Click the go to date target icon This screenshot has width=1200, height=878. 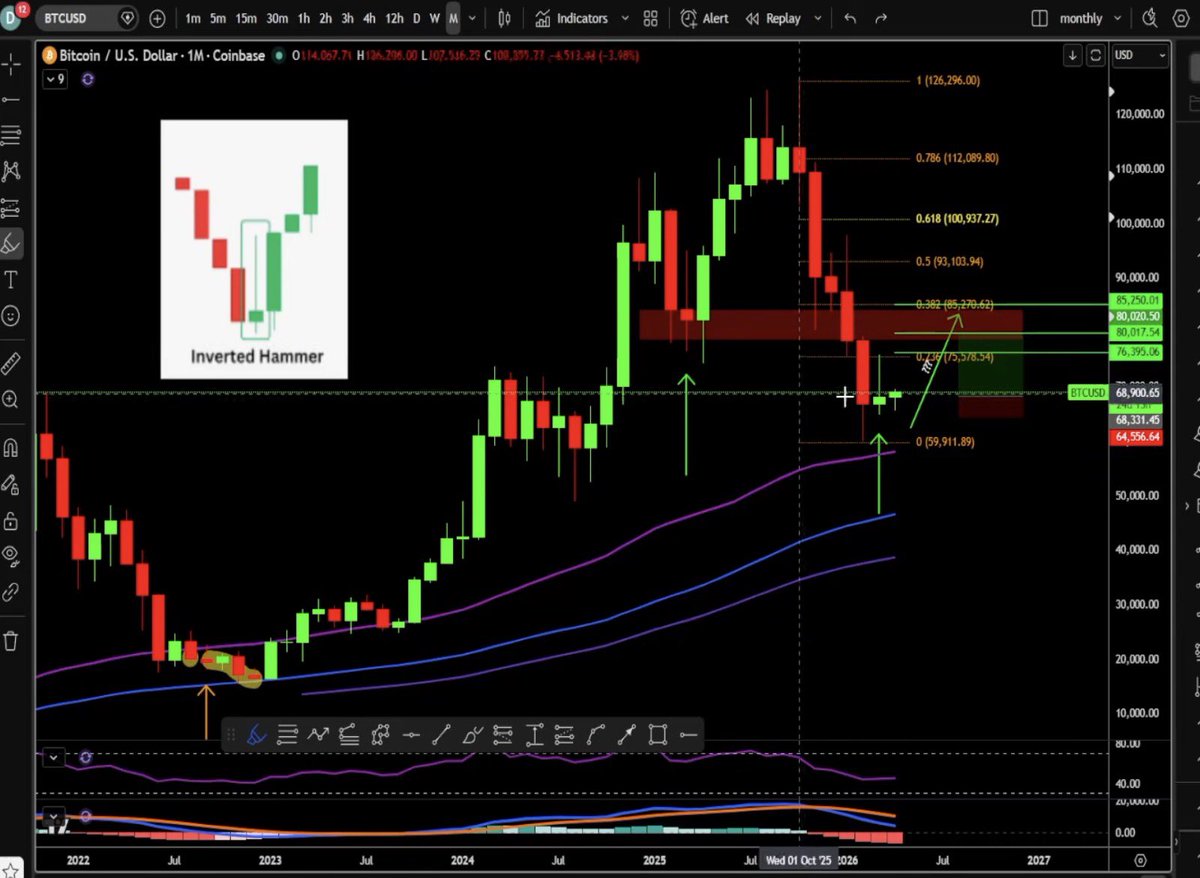[1140, 859]
